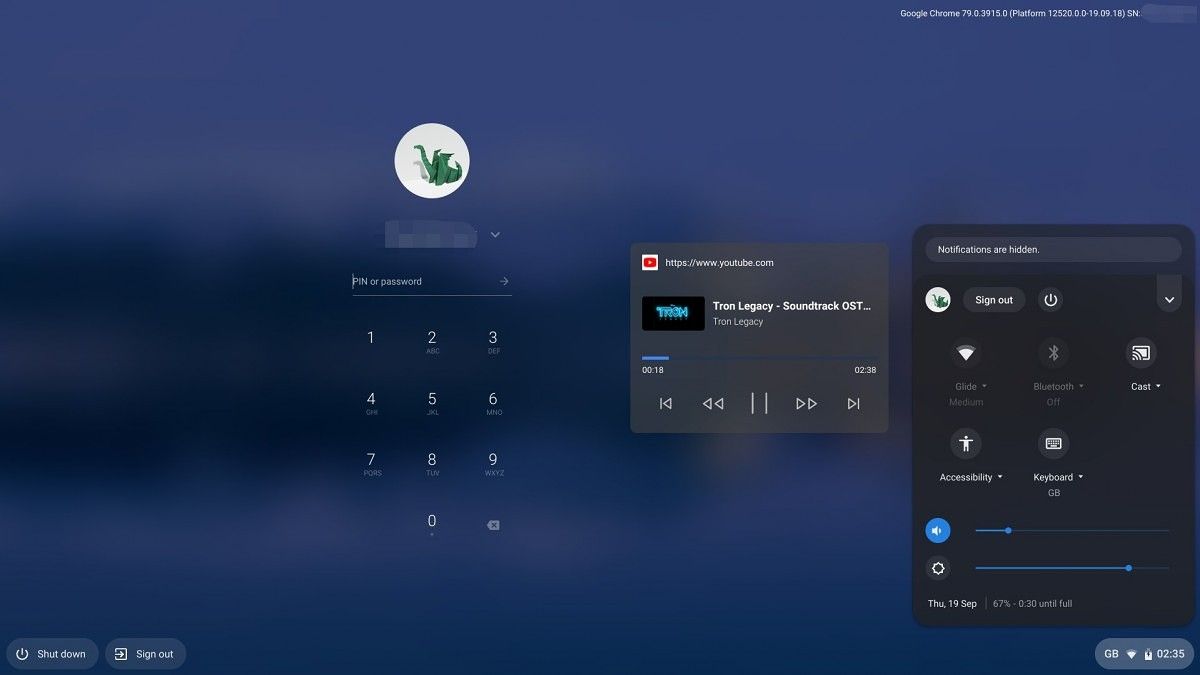Collapse the quick settings panel chevron
The width and height of the screenshot is (1200, 675).
(x=1169, y=300)
